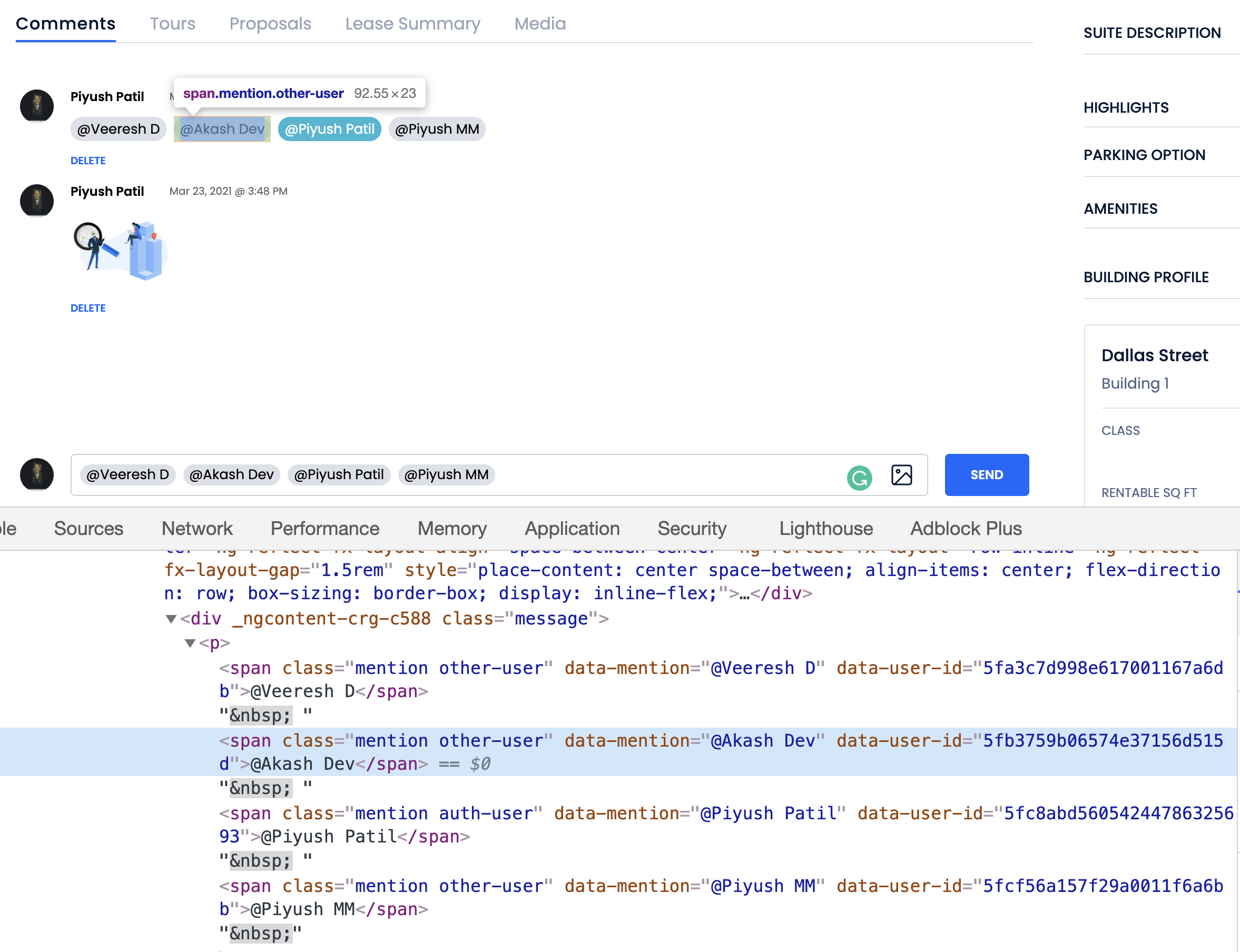Click the &nbsp; text node after @Piyush MM span
The height and width of the screenshot is (952, 1240).
(x=260, y=933)
